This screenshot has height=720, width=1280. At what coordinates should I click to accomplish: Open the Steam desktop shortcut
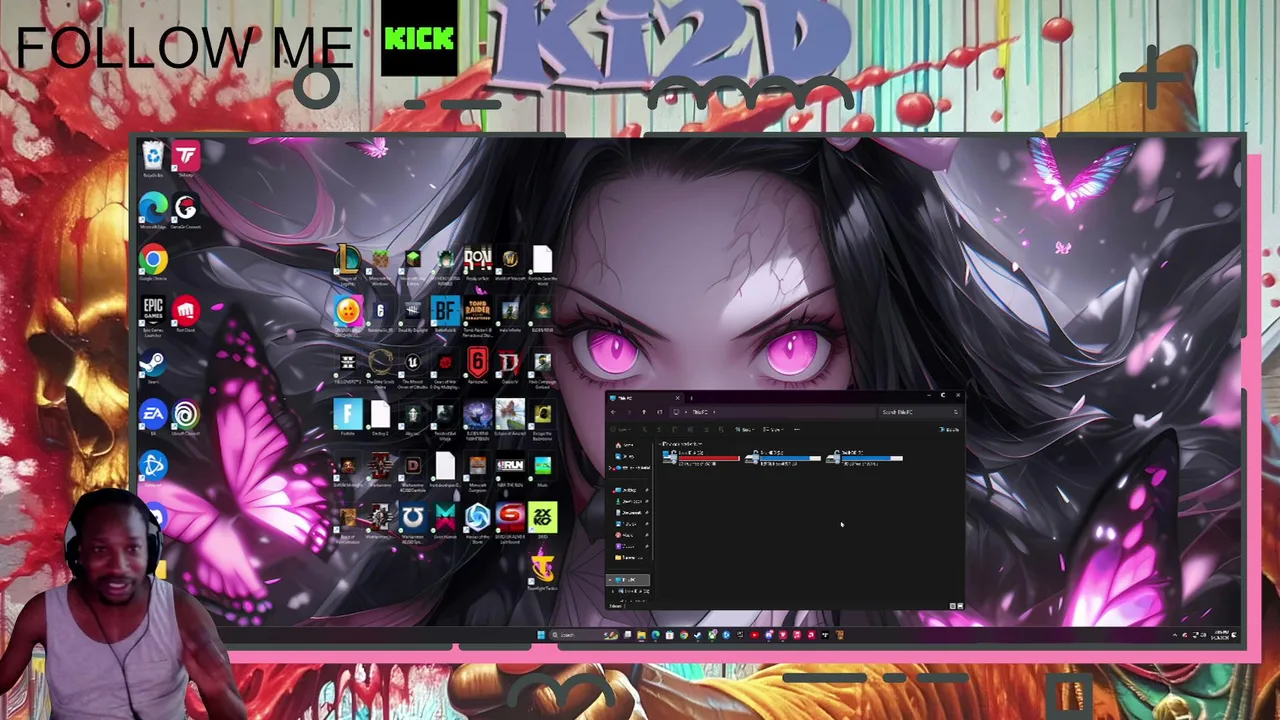[153, 367]
